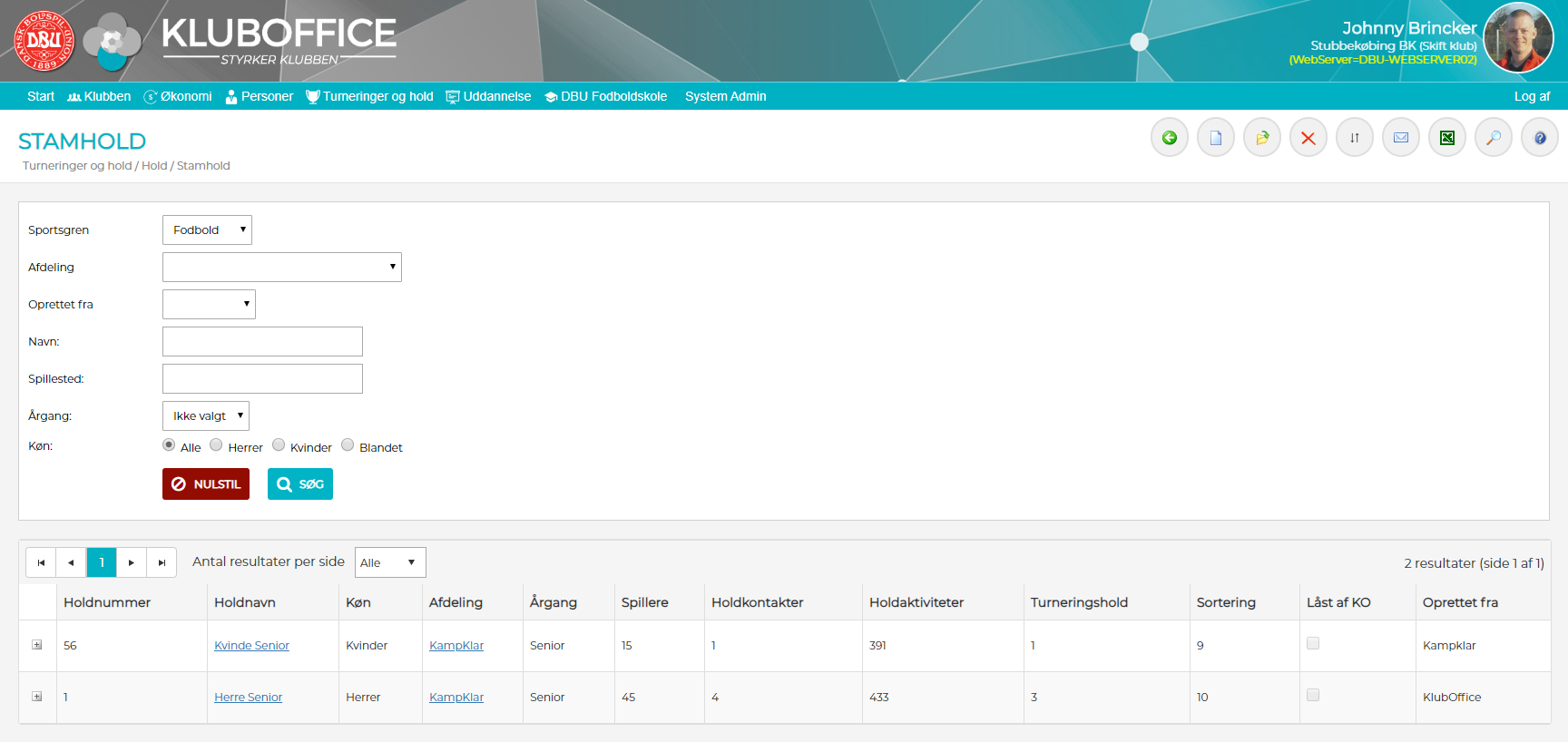Select the Herrer gender radio button
This screenshot has height=742, width=1568.
[216, 445]
